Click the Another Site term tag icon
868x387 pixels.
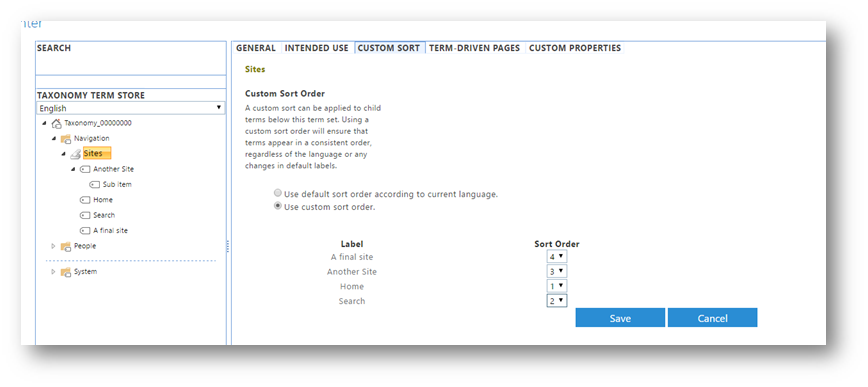click(x=85, y=169)
